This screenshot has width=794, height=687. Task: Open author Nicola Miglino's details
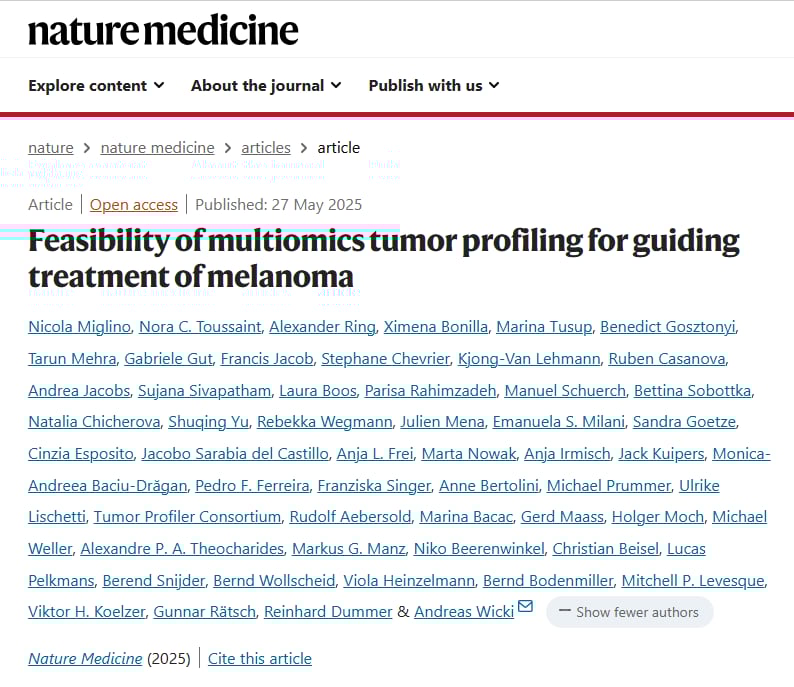point(81,326)
